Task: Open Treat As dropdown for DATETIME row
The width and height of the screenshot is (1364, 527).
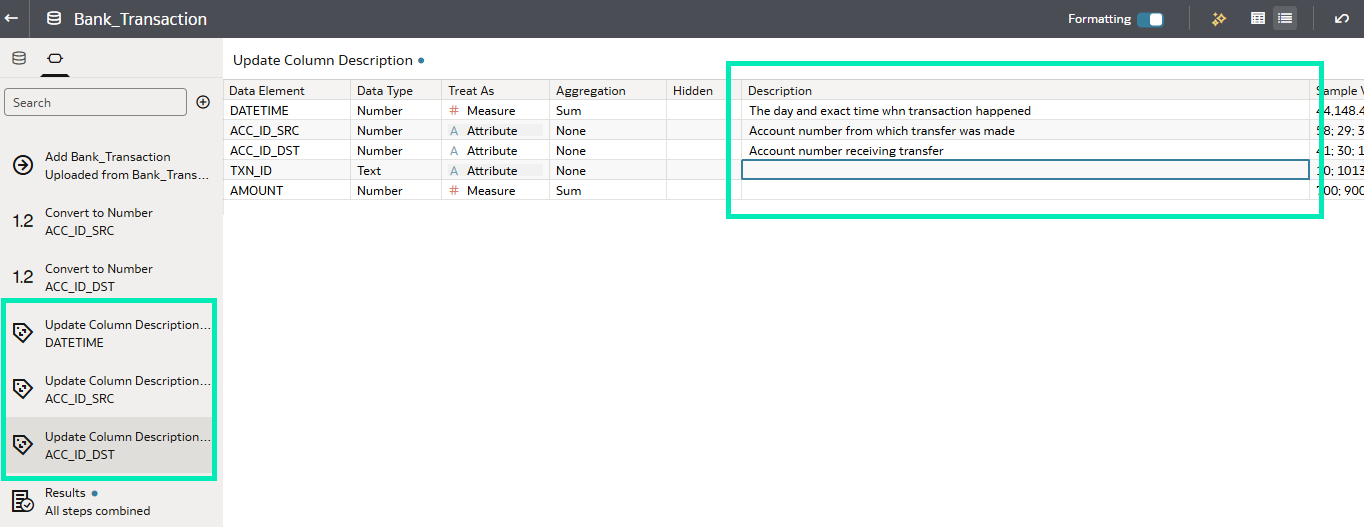Action: pos(494,111)
